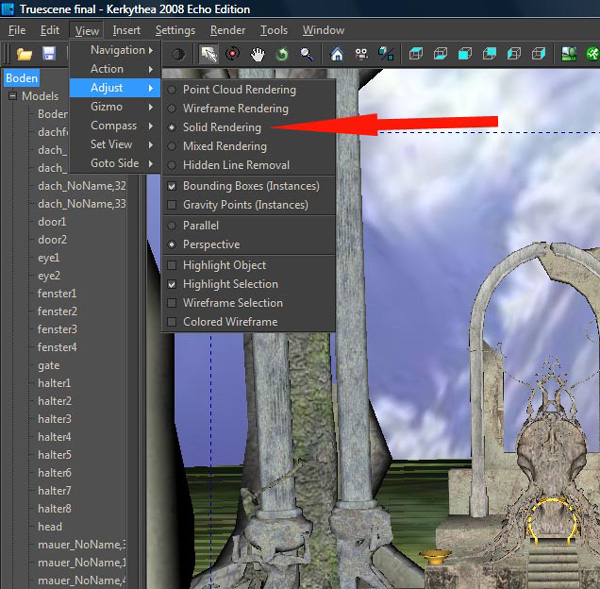The width and height of the screenshot is (600, 589).
Task: Click the Kerkythea title bar app icon
Action: coord(8,9)
